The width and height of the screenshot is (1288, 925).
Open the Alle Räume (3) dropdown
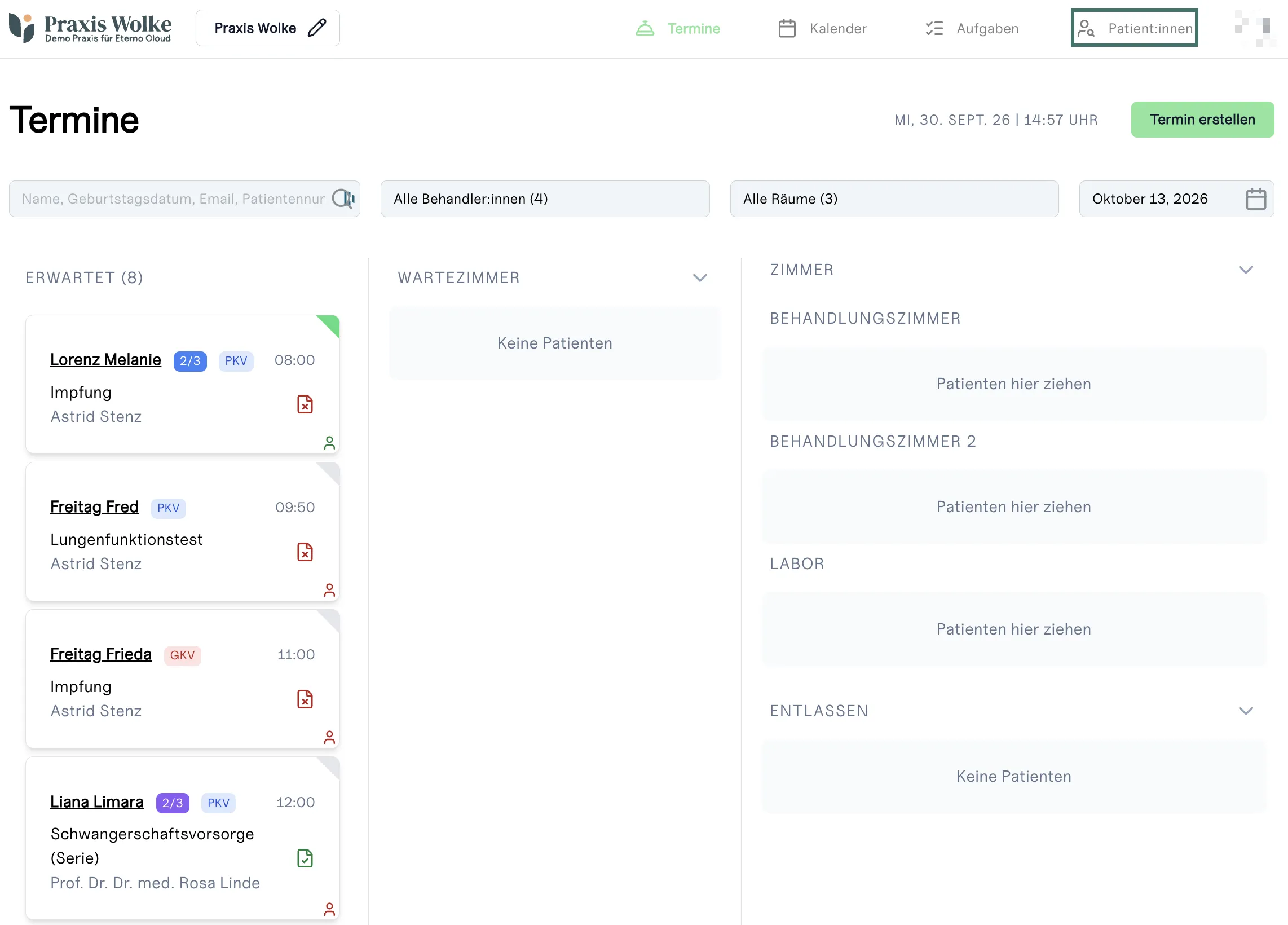click(894, 199)
